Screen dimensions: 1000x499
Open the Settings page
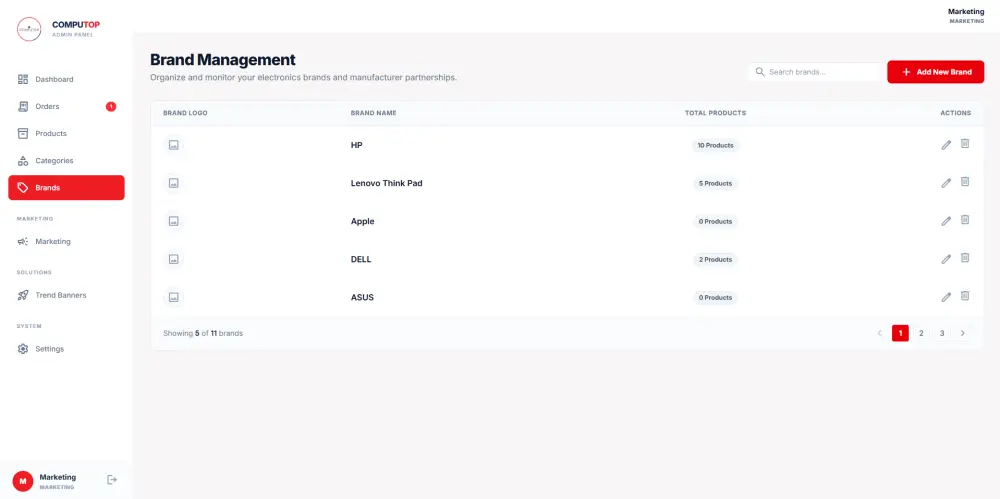click(x=66, y=349)
